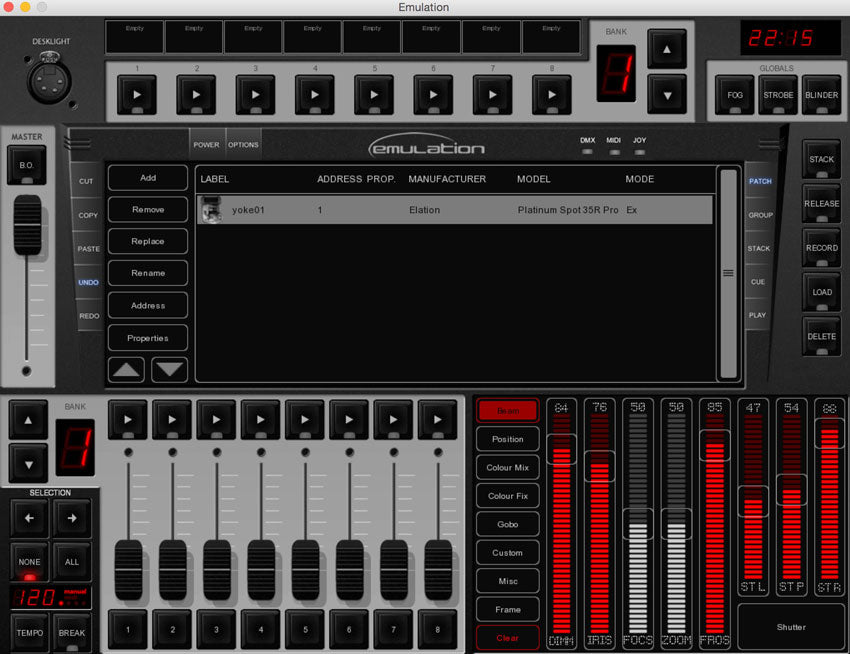Click Add to patch a new fixture
Image resolution: width=850 pixels, height=654 pixels.
[147, 177]
